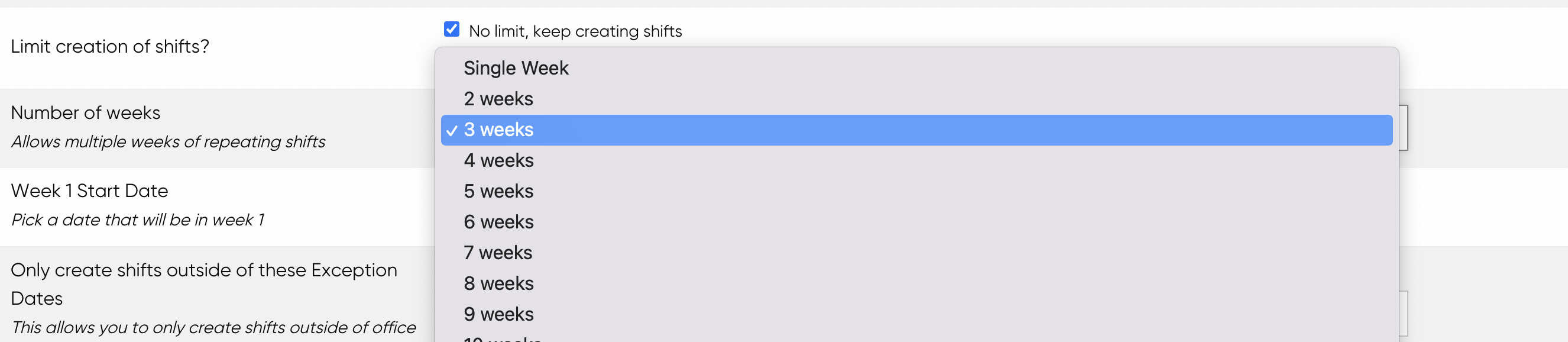Click the Allows multiple weeks of repeating shifts hint
The width and height of the screenshot is (1568, 342).
click(168, 142)
